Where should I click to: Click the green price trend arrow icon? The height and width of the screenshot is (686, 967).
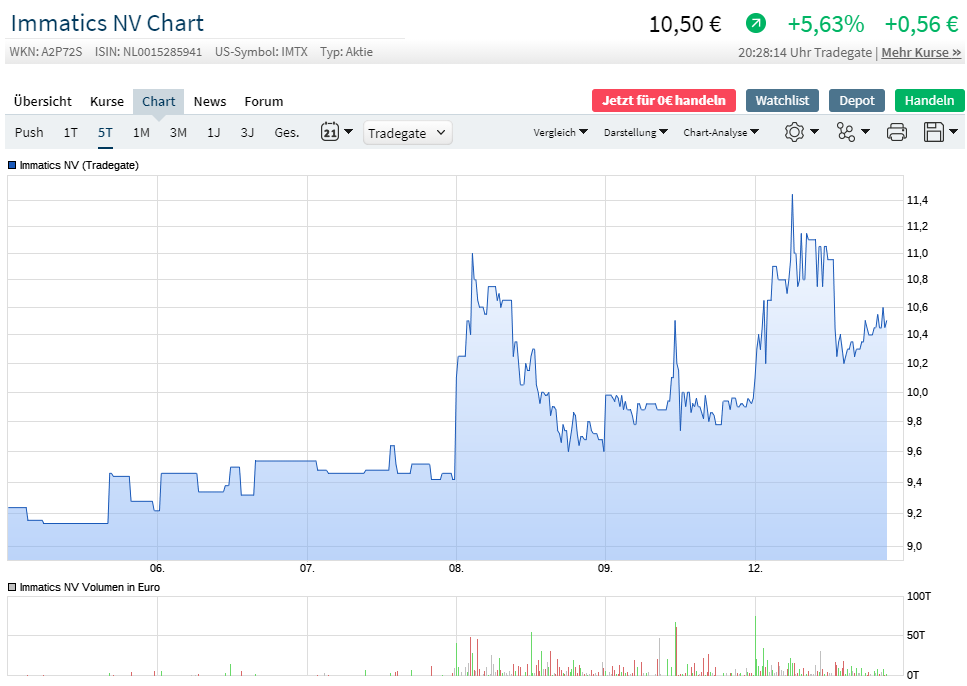pos(756,23)
